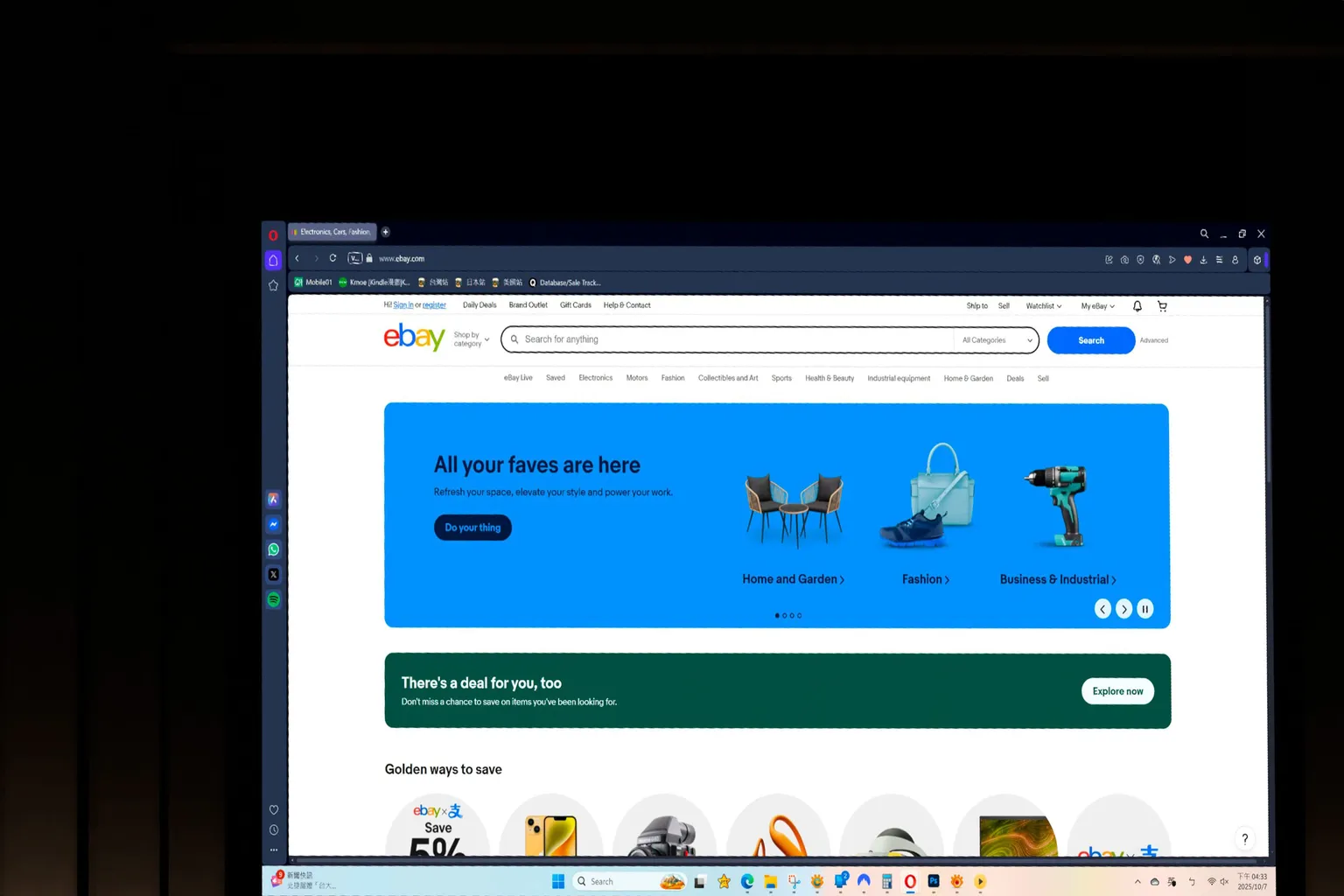Open Mobile01 bookmark
Viewport: 1344px width, 896px height.
click(x=313, y=283)
